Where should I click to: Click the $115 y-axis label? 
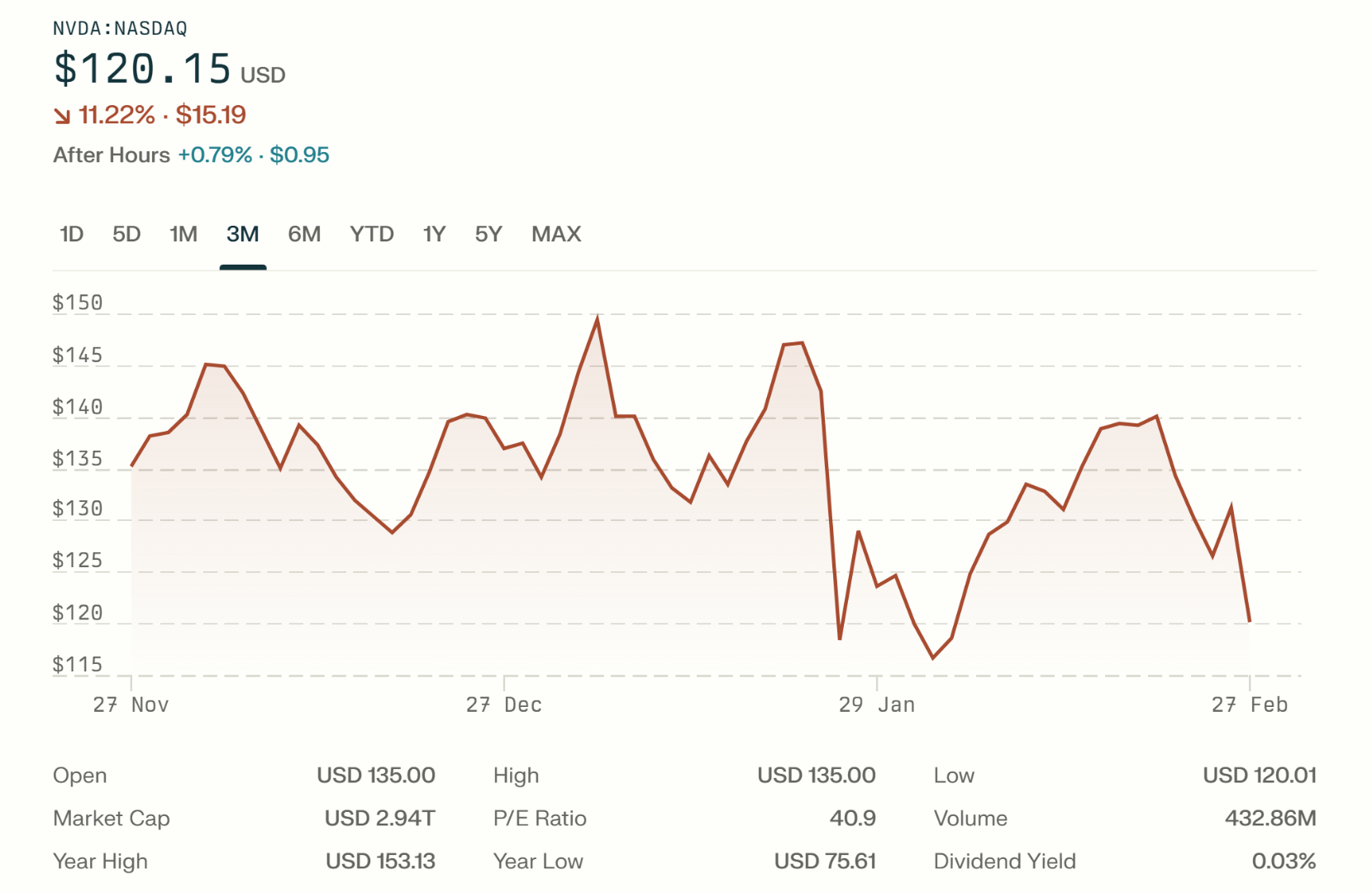click(x=78, y=665)
